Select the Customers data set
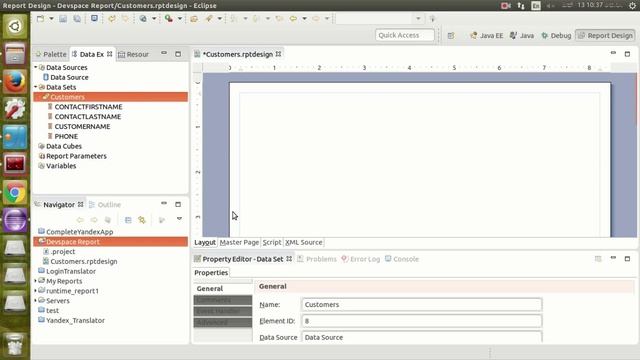This screenshot has height=360, width=640. click(111, 97)
